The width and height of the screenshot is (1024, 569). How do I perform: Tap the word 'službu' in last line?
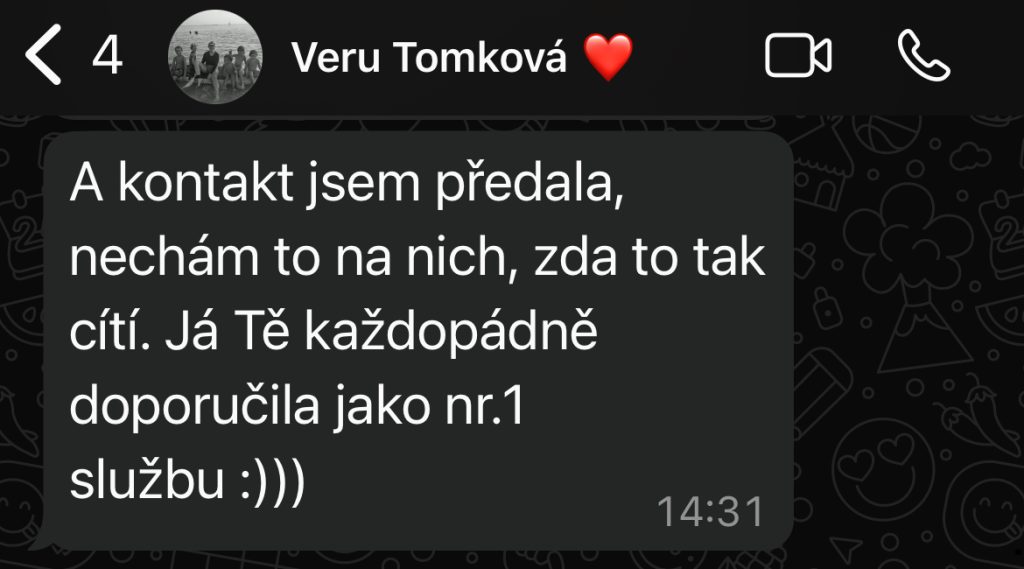(x=147, y=480)
